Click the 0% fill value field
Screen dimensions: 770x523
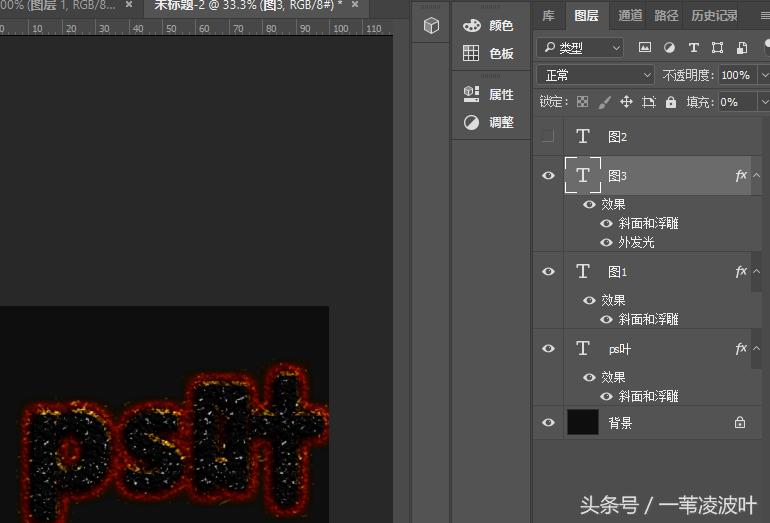(738, 102)
